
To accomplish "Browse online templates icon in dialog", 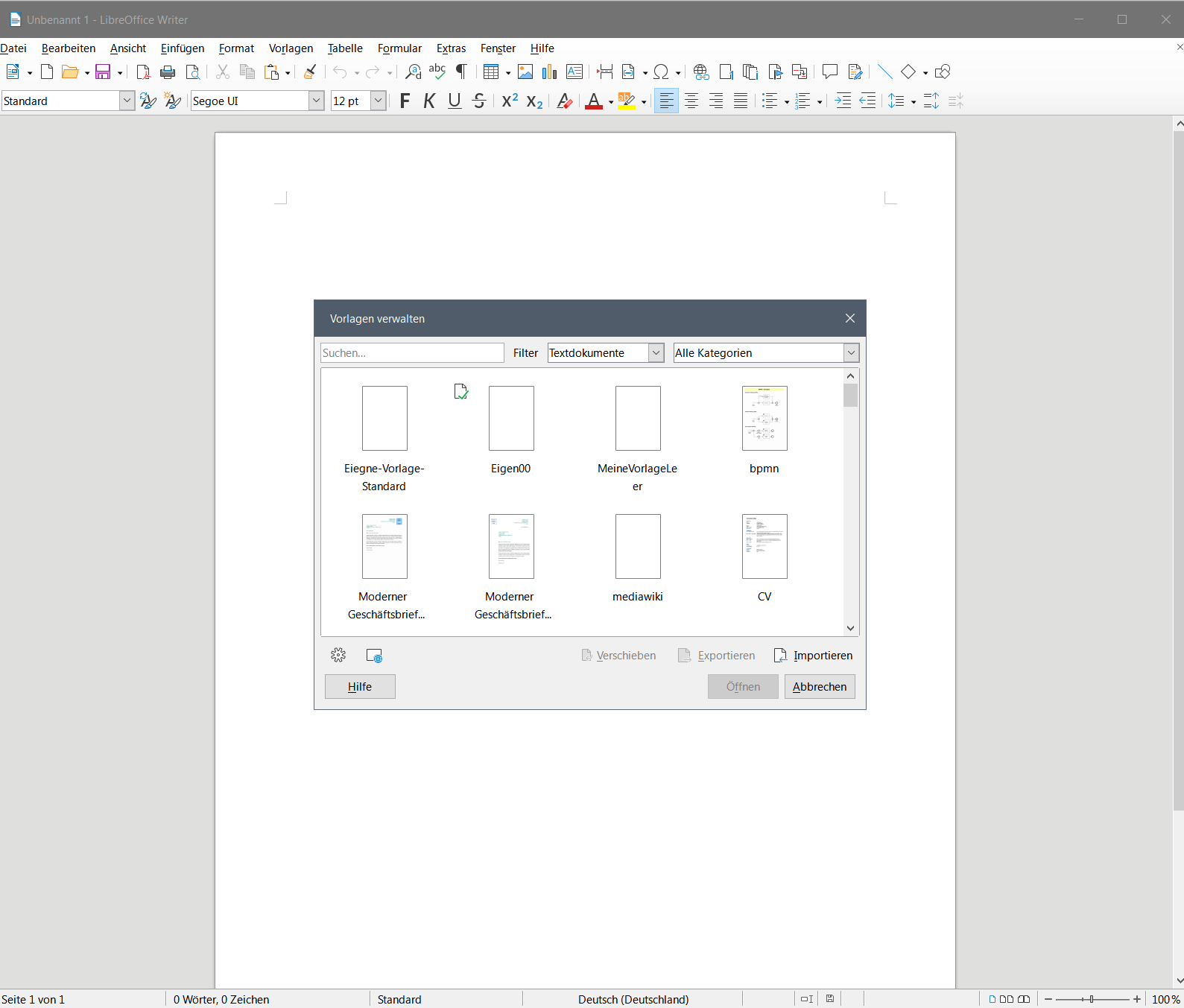I will pos(374,656).
